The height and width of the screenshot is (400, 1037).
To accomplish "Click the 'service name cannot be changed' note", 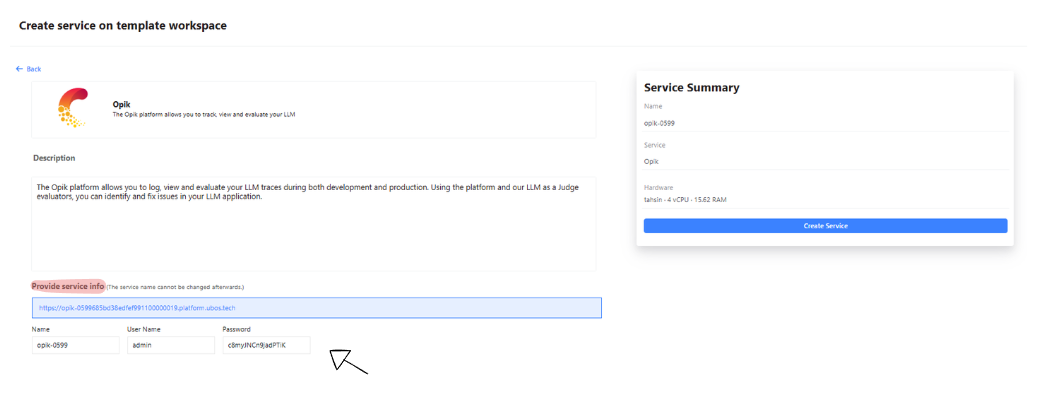I will click(175, 287).
